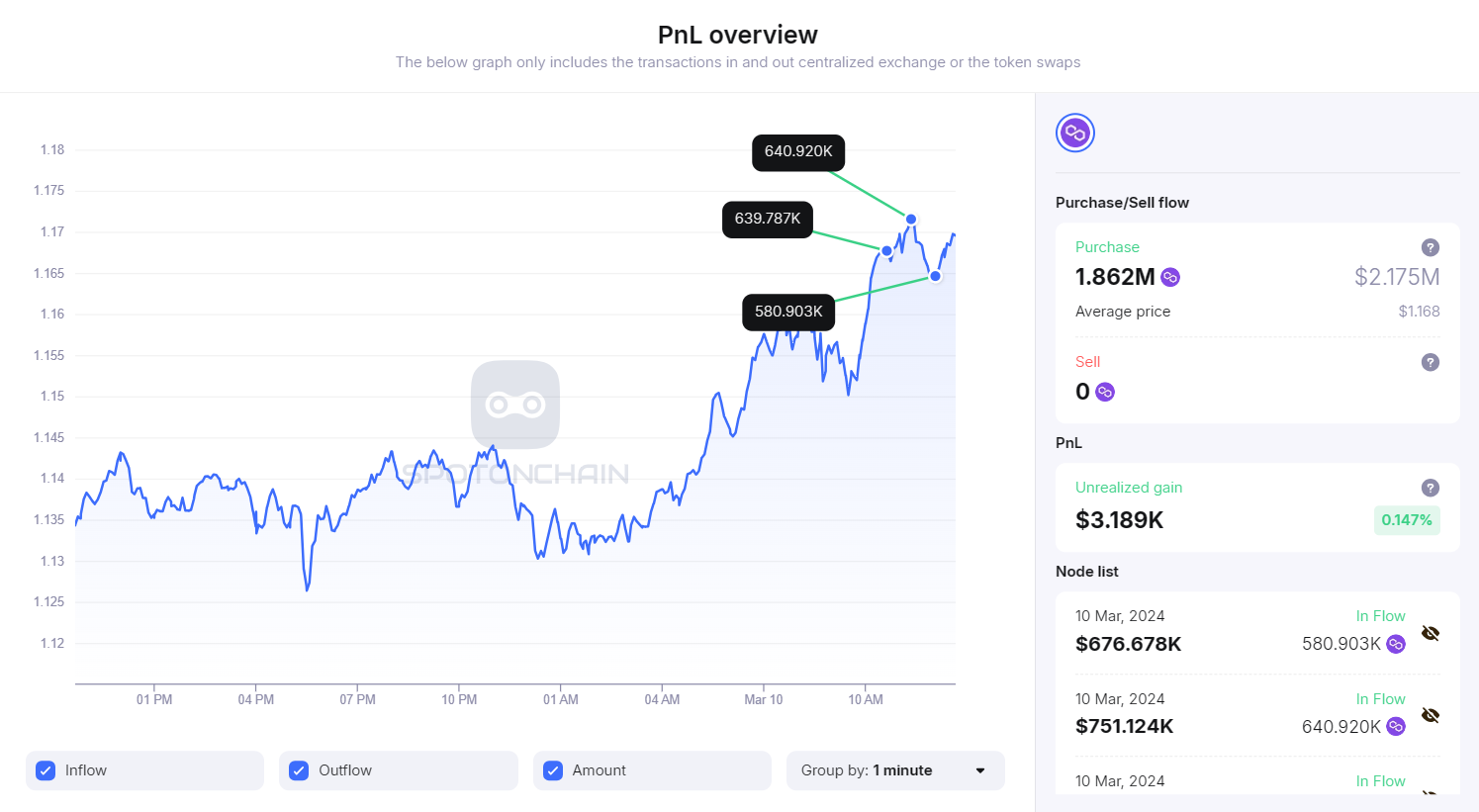Click the 640.920K chart tooltip label
Screen dimensions: 1479x812
[x=798, y=152]
